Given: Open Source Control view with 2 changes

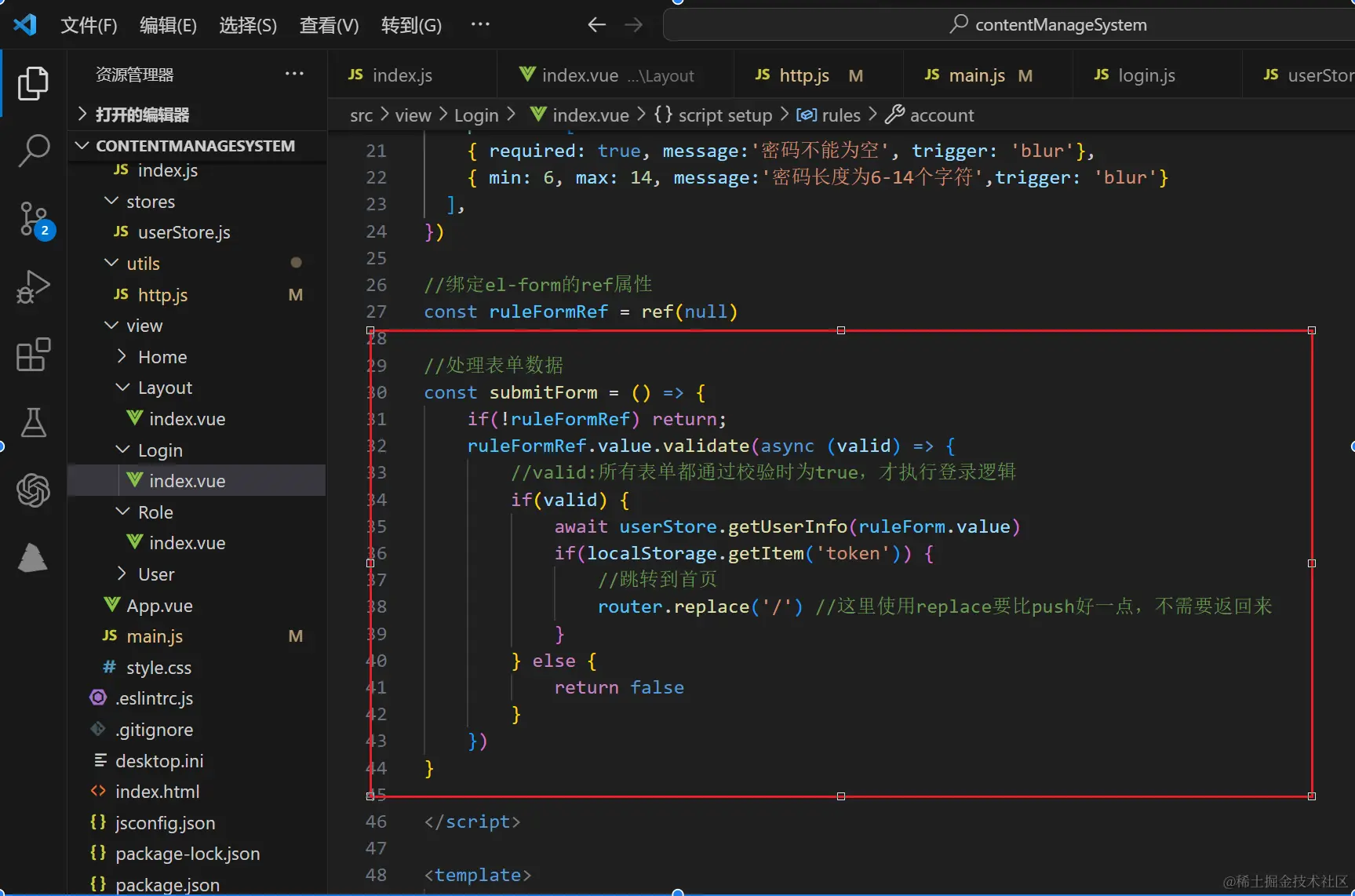Looking at the screenshot, I should [x=35, y=220].
